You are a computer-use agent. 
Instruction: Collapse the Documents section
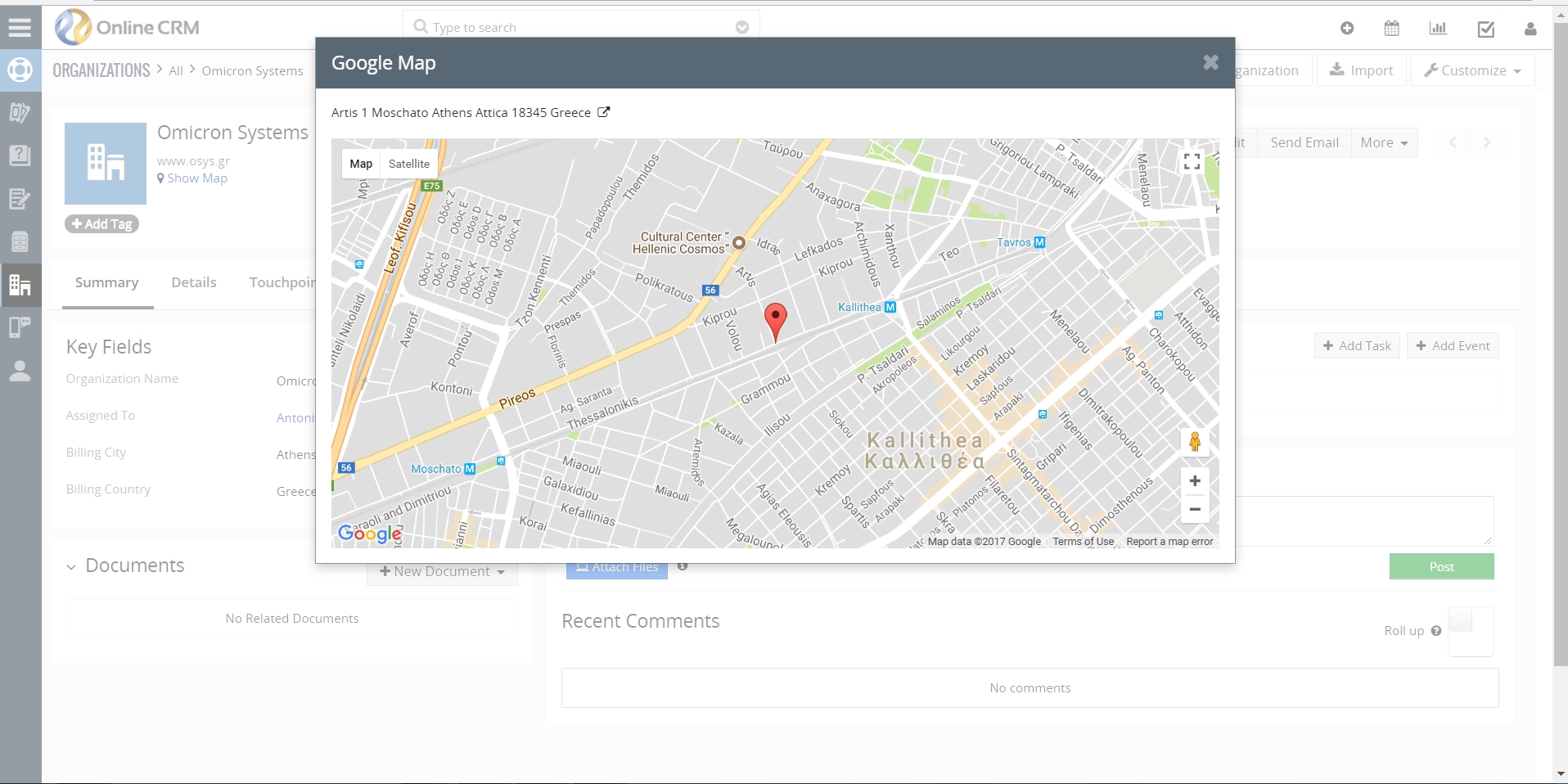point(71,566)
